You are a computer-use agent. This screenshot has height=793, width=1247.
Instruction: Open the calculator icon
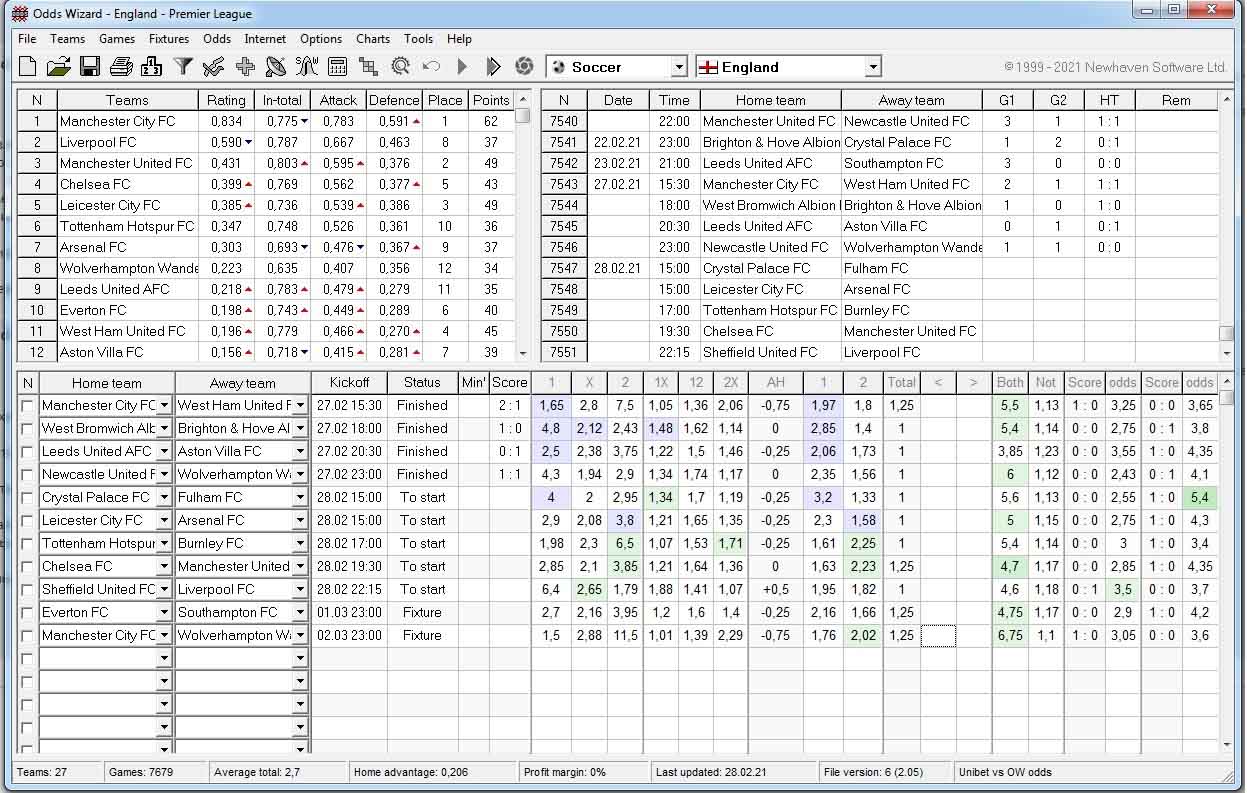click(337, 67)
